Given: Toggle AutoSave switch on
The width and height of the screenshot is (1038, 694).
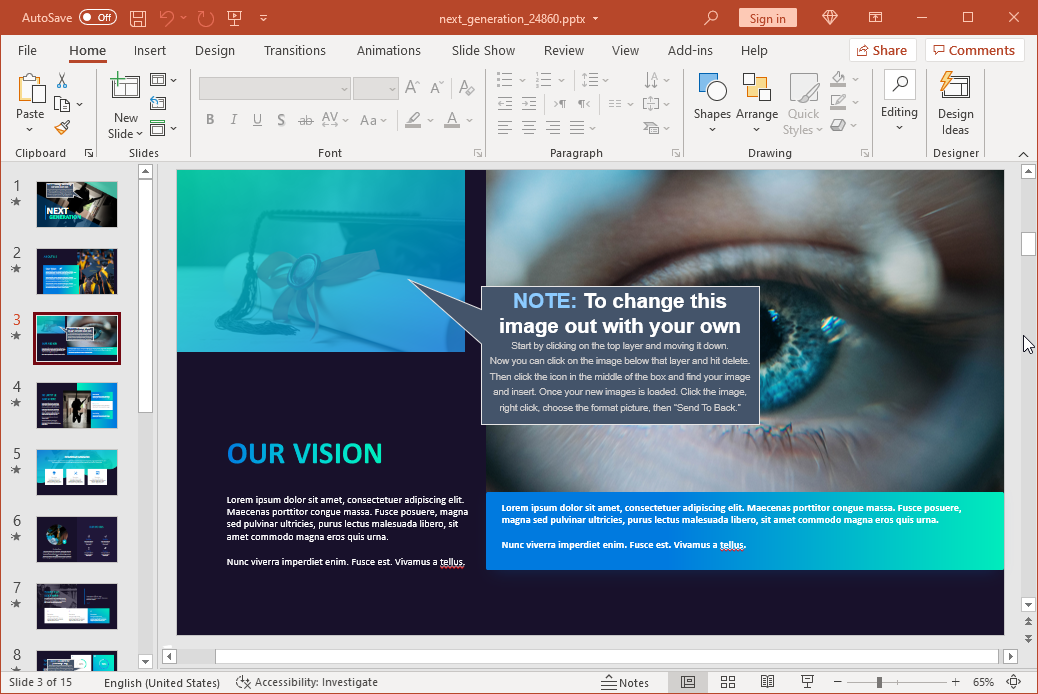Looking at the screenshot, I should pos(98,18).
